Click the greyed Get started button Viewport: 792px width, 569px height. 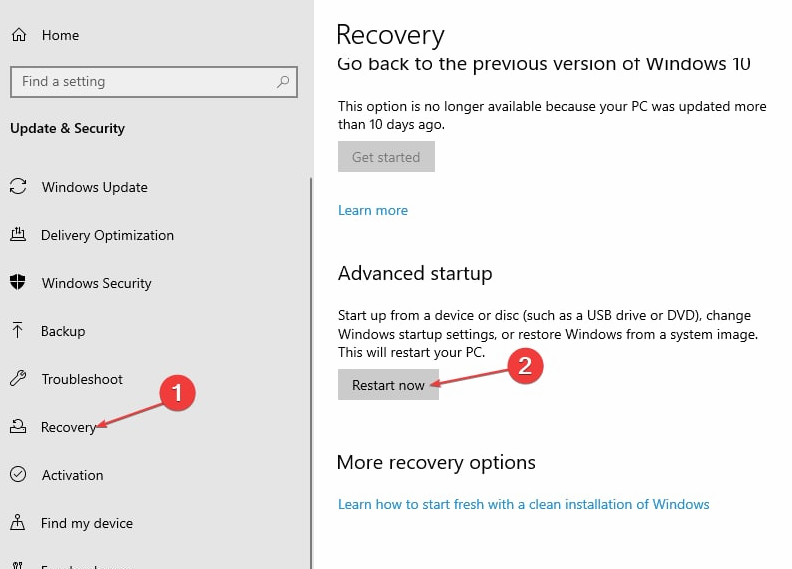point(386,157)
